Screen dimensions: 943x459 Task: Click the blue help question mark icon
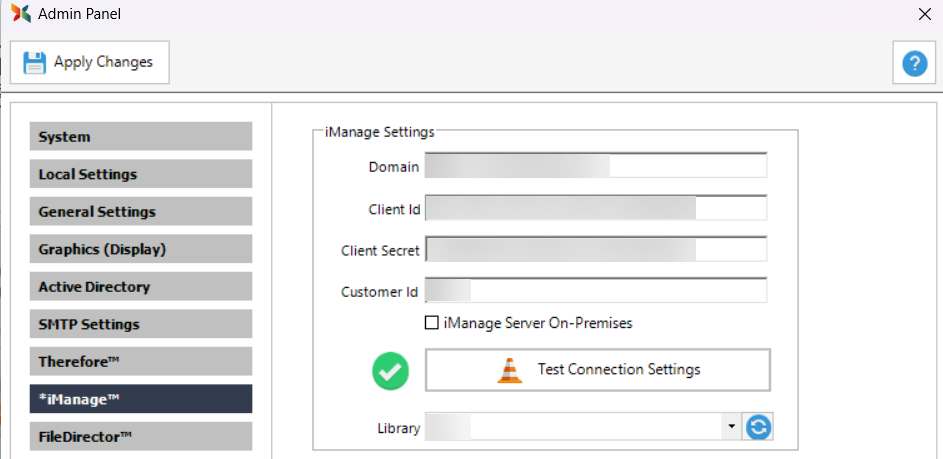pyautogui.click(x=914, y=63)
